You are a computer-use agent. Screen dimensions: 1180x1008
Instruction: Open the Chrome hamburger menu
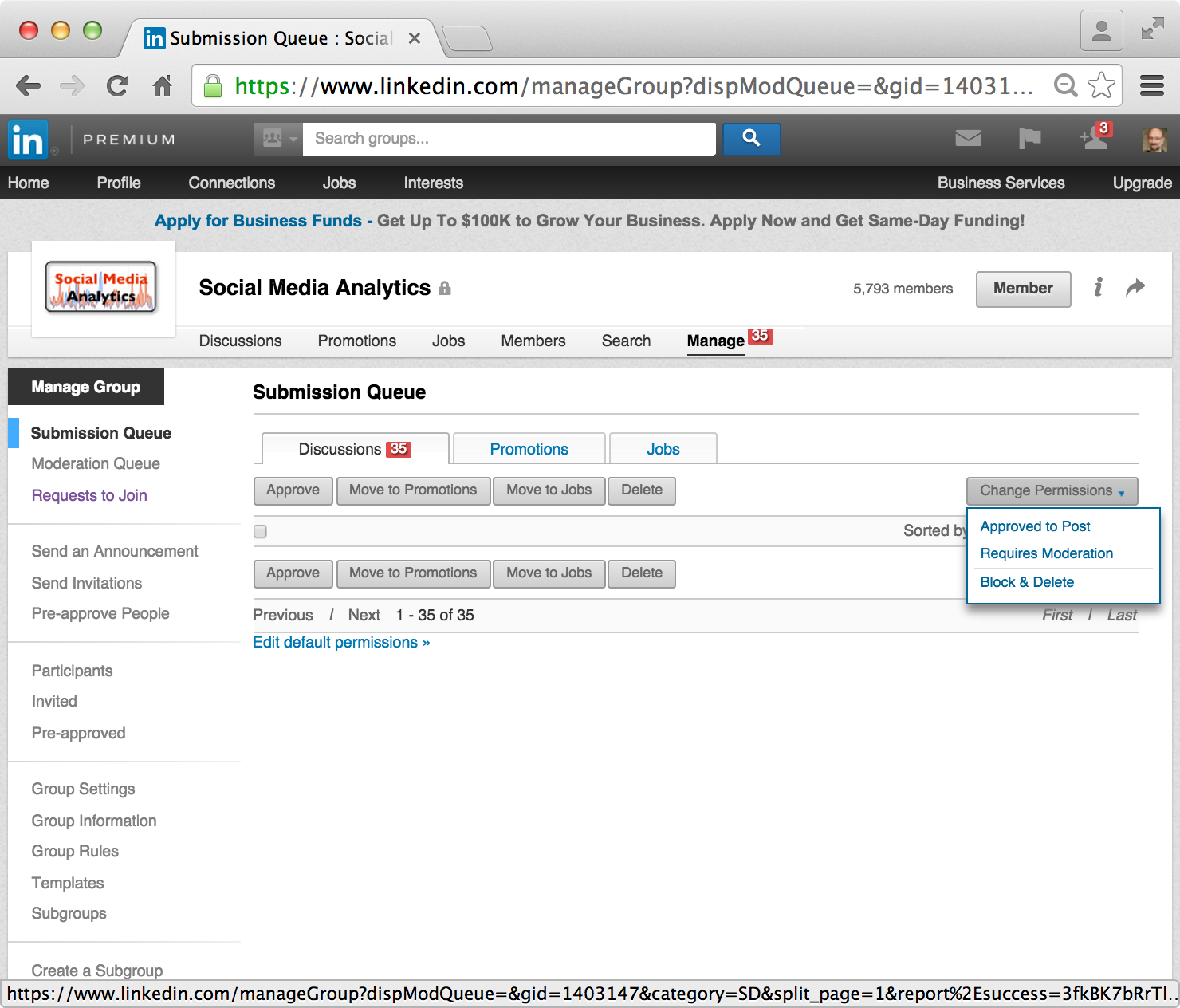pos(1151,85)
